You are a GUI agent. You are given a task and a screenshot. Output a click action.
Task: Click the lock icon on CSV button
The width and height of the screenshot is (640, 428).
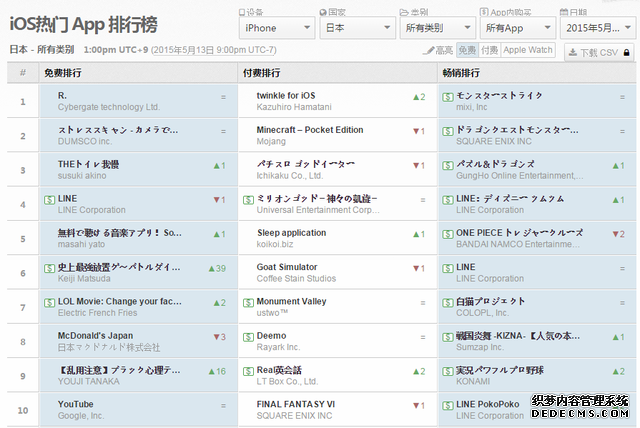(x=627, y=53)
